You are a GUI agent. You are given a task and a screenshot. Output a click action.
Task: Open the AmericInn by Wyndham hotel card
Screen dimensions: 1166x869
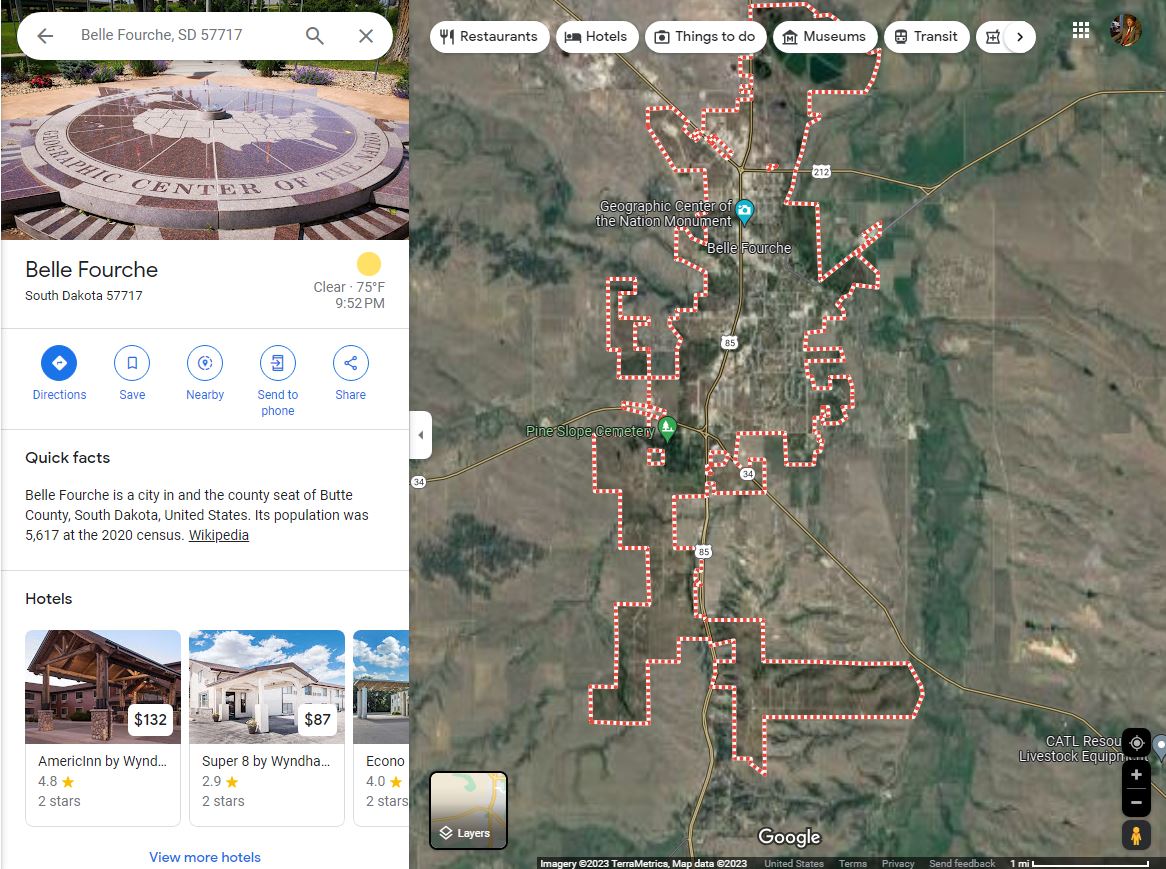click(x=103, y=728)
